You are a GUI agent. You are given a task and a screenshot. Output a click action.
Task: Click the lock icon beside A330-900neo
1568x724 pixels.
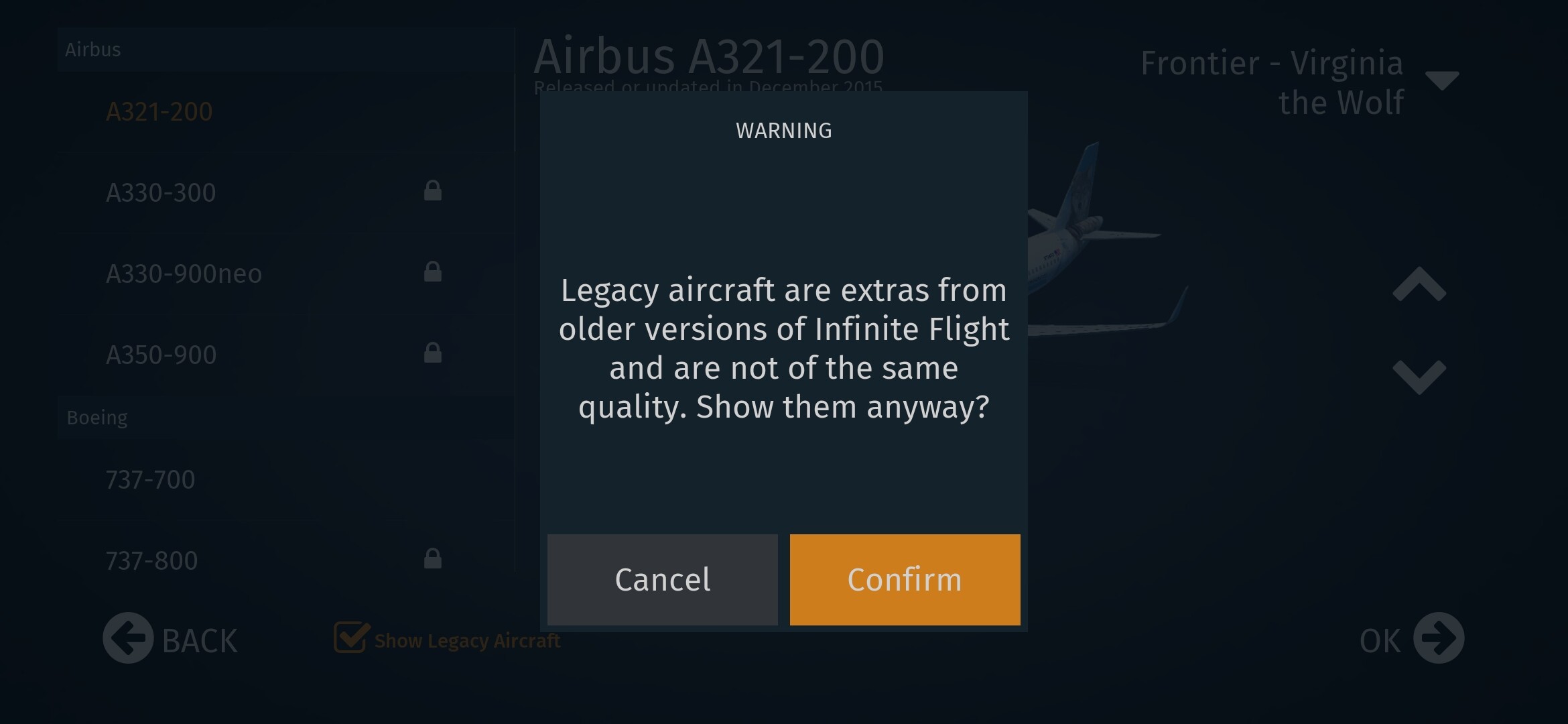(x=433, y=271)
